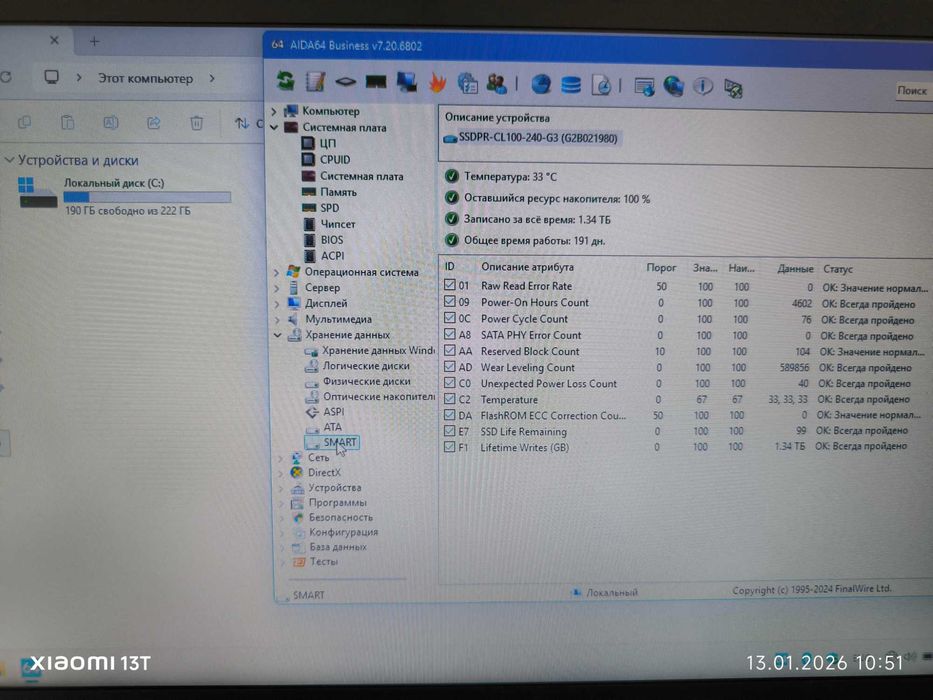
Task: Click the monitor icon in Explorer address bar
Action: click(x=52, y=77)
